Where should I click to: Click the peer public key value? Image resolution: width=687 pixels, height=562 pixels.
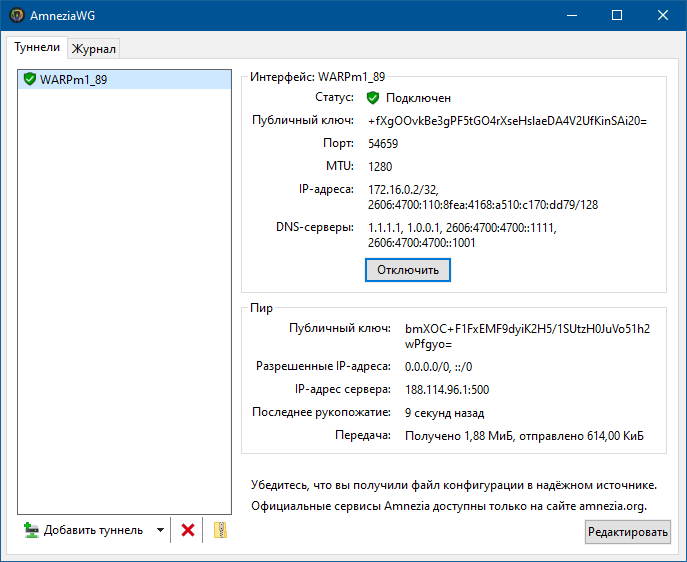(527, 335)
